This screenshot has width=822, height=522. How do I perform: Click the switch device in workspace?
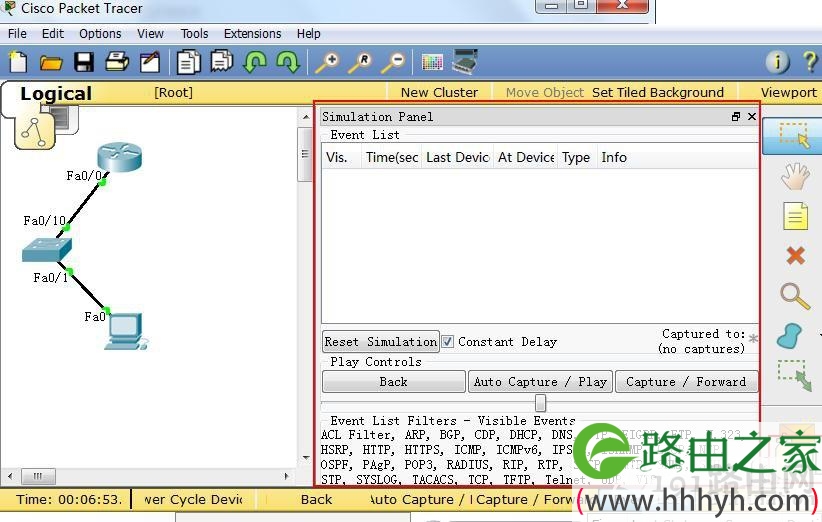(x=47, y=250)
